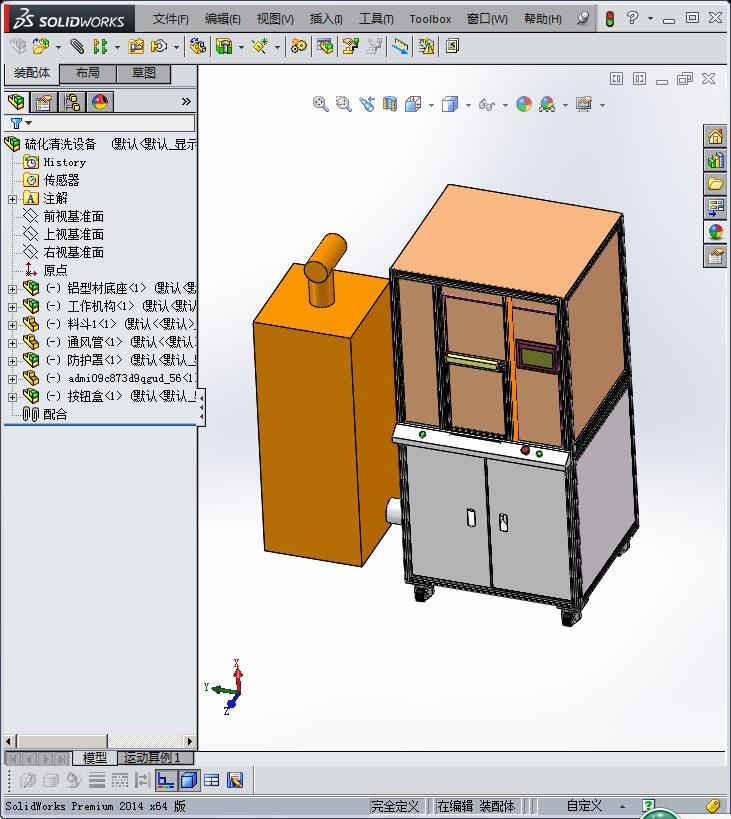Open Hide/Show Items dropdown arrow
731x819 pixels.
(505, 106)
